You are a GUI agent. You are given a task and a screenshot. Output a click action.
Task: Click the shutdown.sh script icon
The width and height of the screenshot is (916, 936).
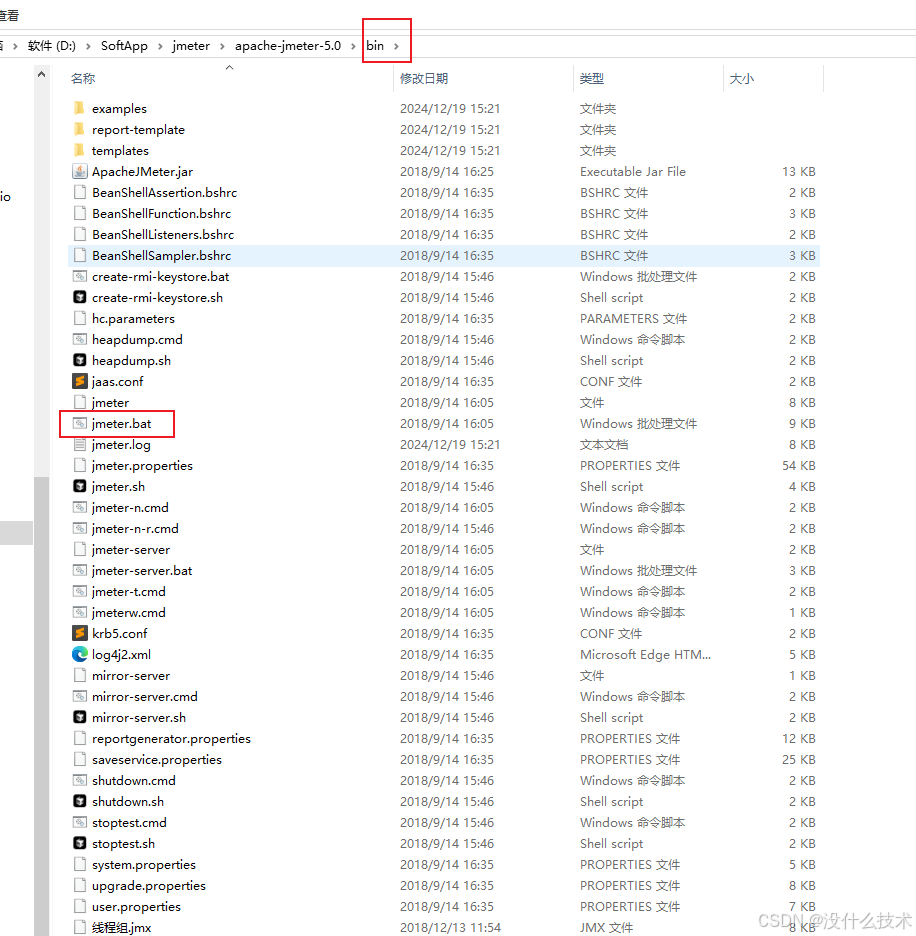click(x=79, y=801)
